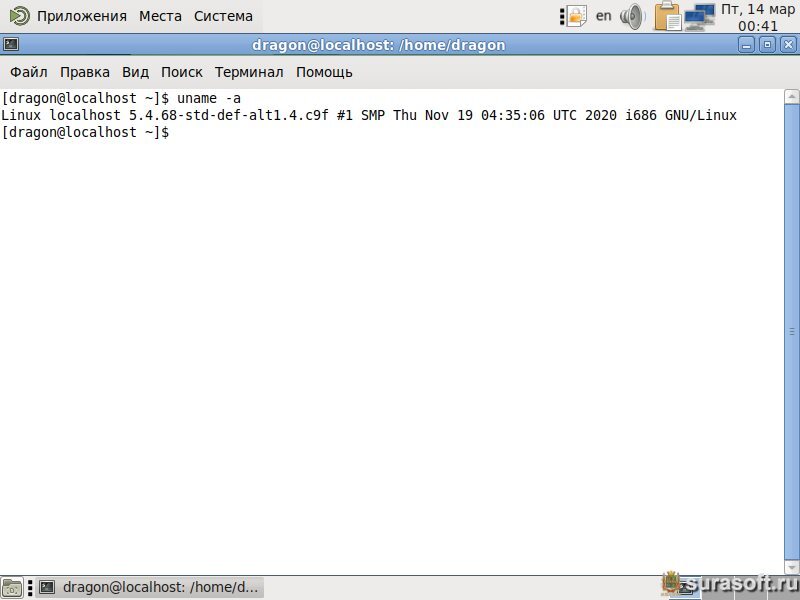
Task: Open the clipboard manager tray icon
Action: pyautogui.click(x=668, y=16)
